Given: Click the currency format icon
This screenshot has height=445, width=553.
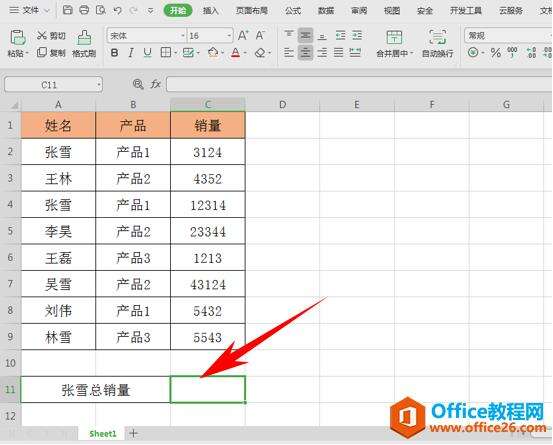Looking at the screenshot, I should pos(473,53).
